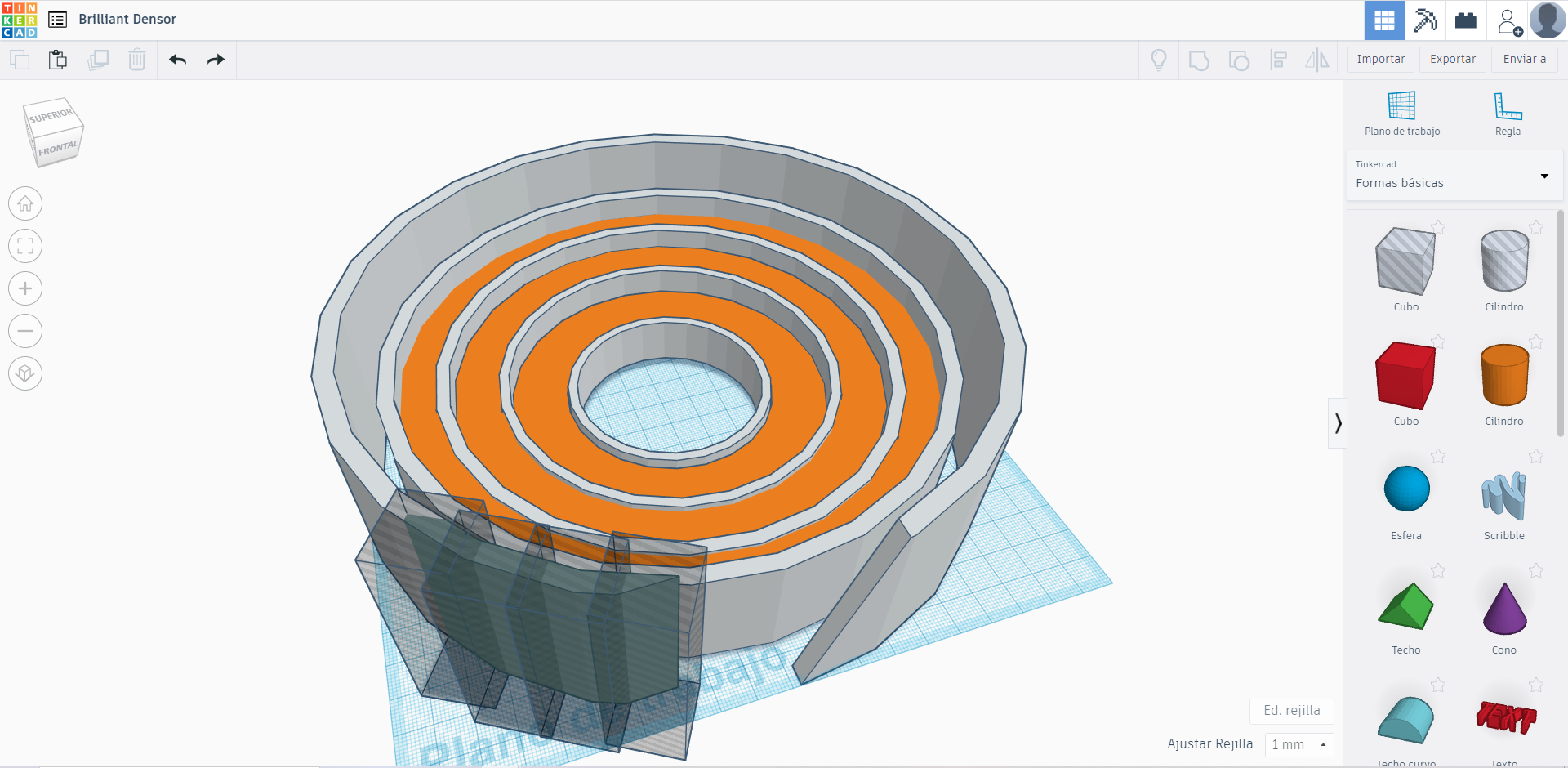Click the Regla ruler tool
The width and height of the screenshot is (1568, 768).
1508,114
